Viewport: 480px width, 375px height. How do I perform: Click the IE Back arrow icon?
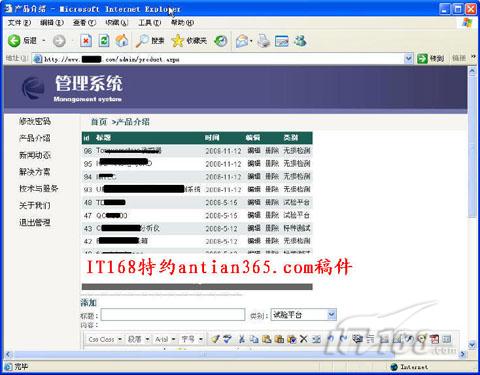14,41
